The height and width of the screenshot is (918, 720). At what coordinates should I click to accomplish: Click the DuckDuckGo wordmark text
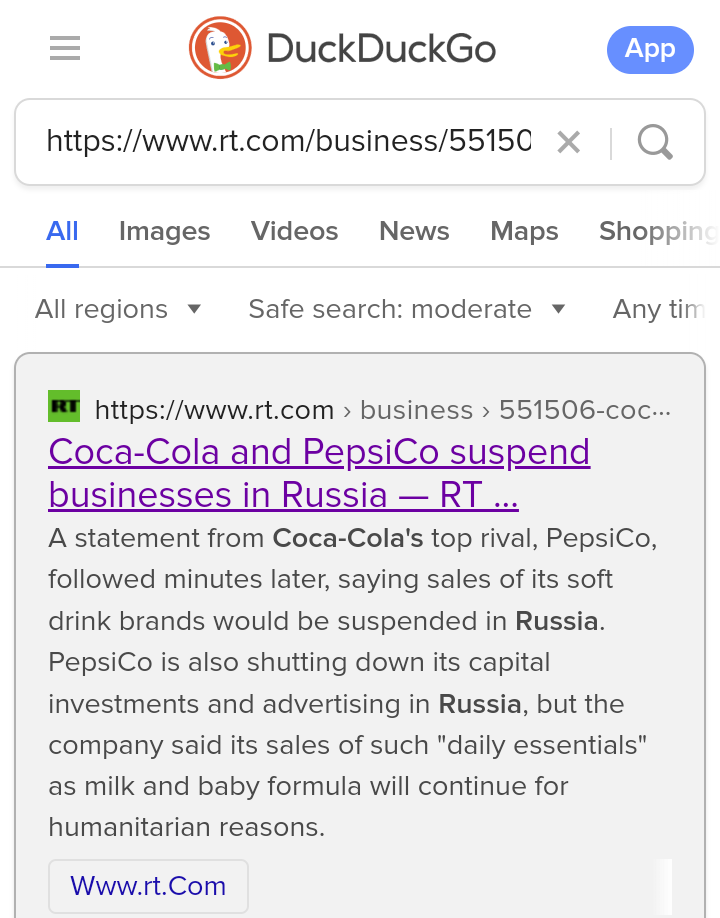tap(382, 49)
